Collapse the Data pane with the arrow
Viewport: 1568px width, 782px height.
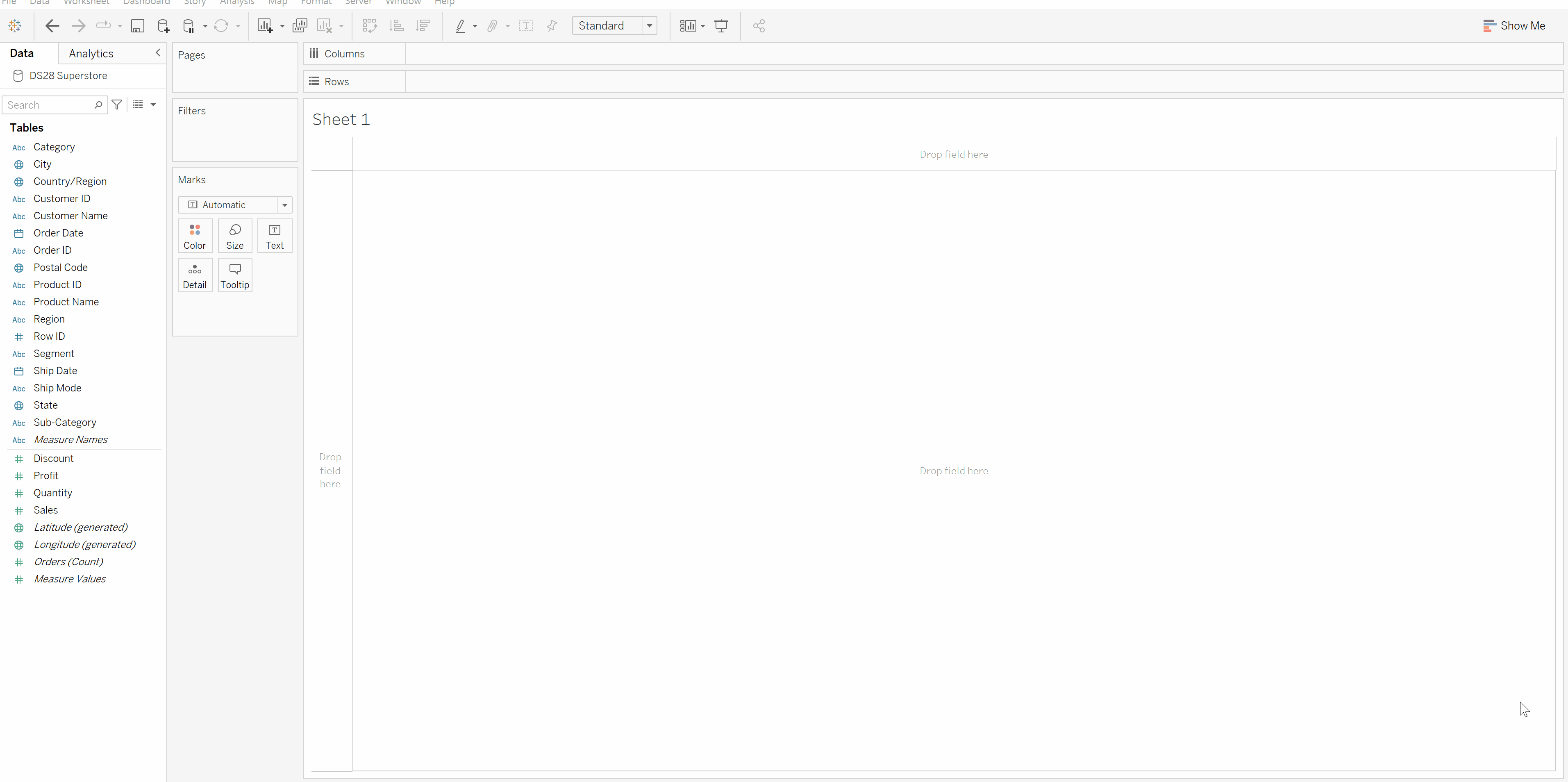[x=158, y=53]
